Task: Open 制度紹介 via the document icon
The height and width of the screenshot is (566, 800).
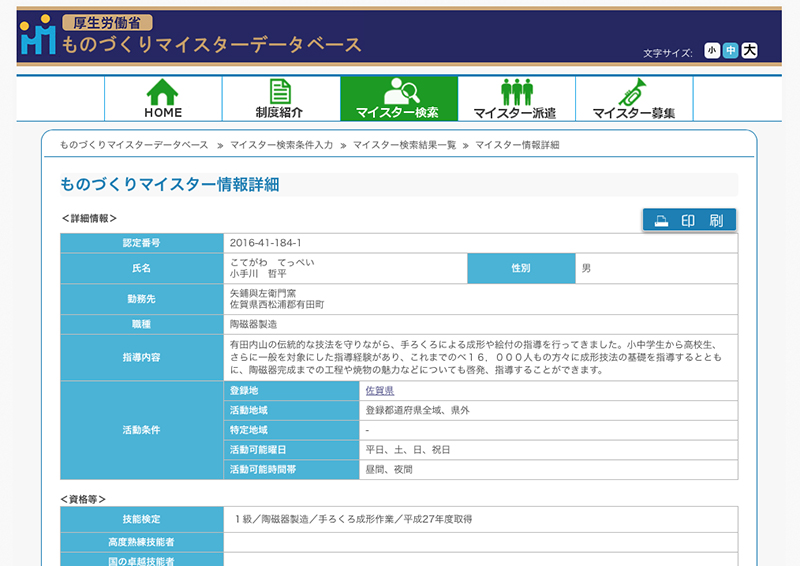Action: [x=280, y=91]
